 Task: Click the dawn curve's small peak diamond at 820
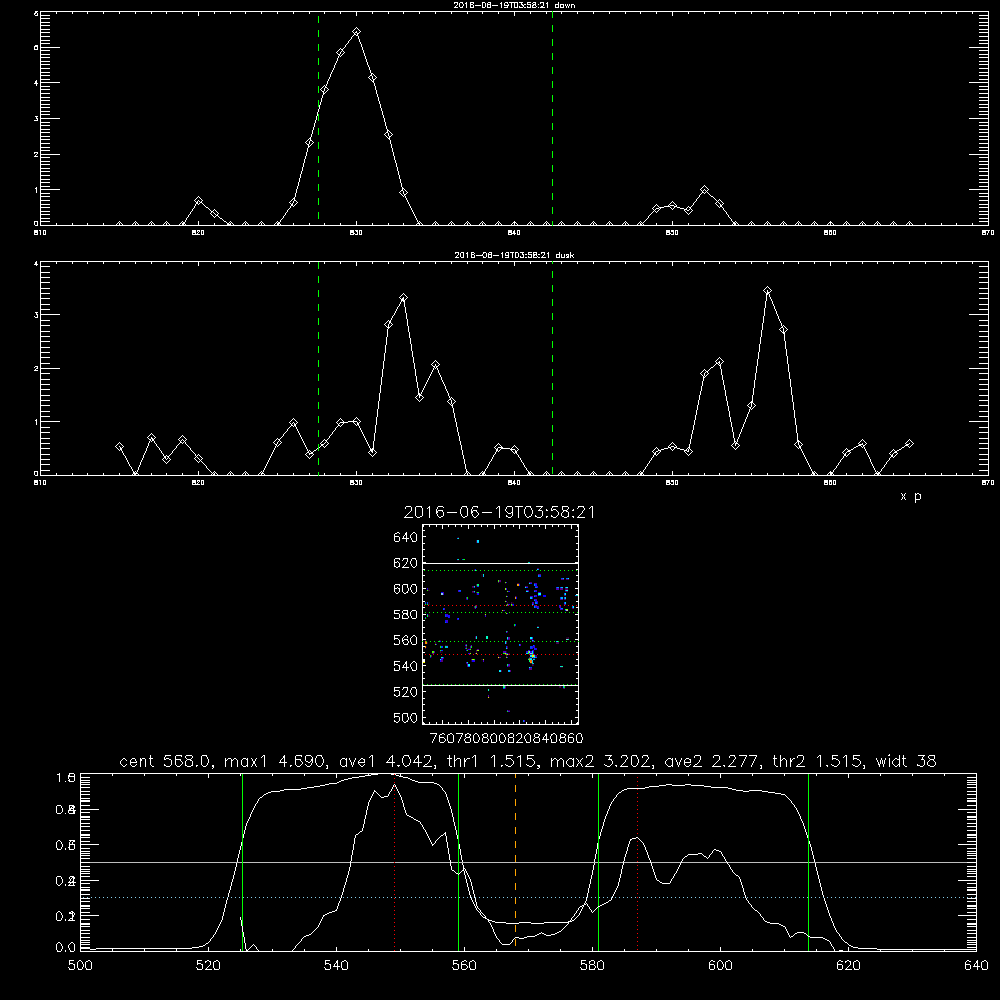198,201
